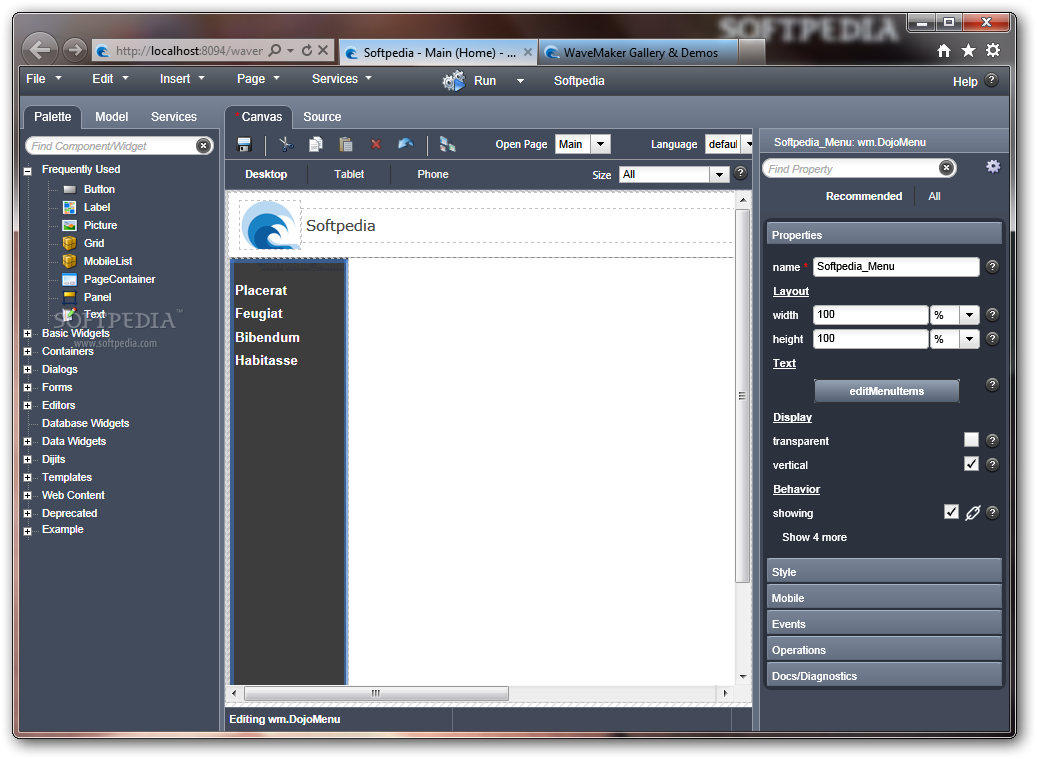
Task: Click the Paste clipboard icon
Action: 346,144
